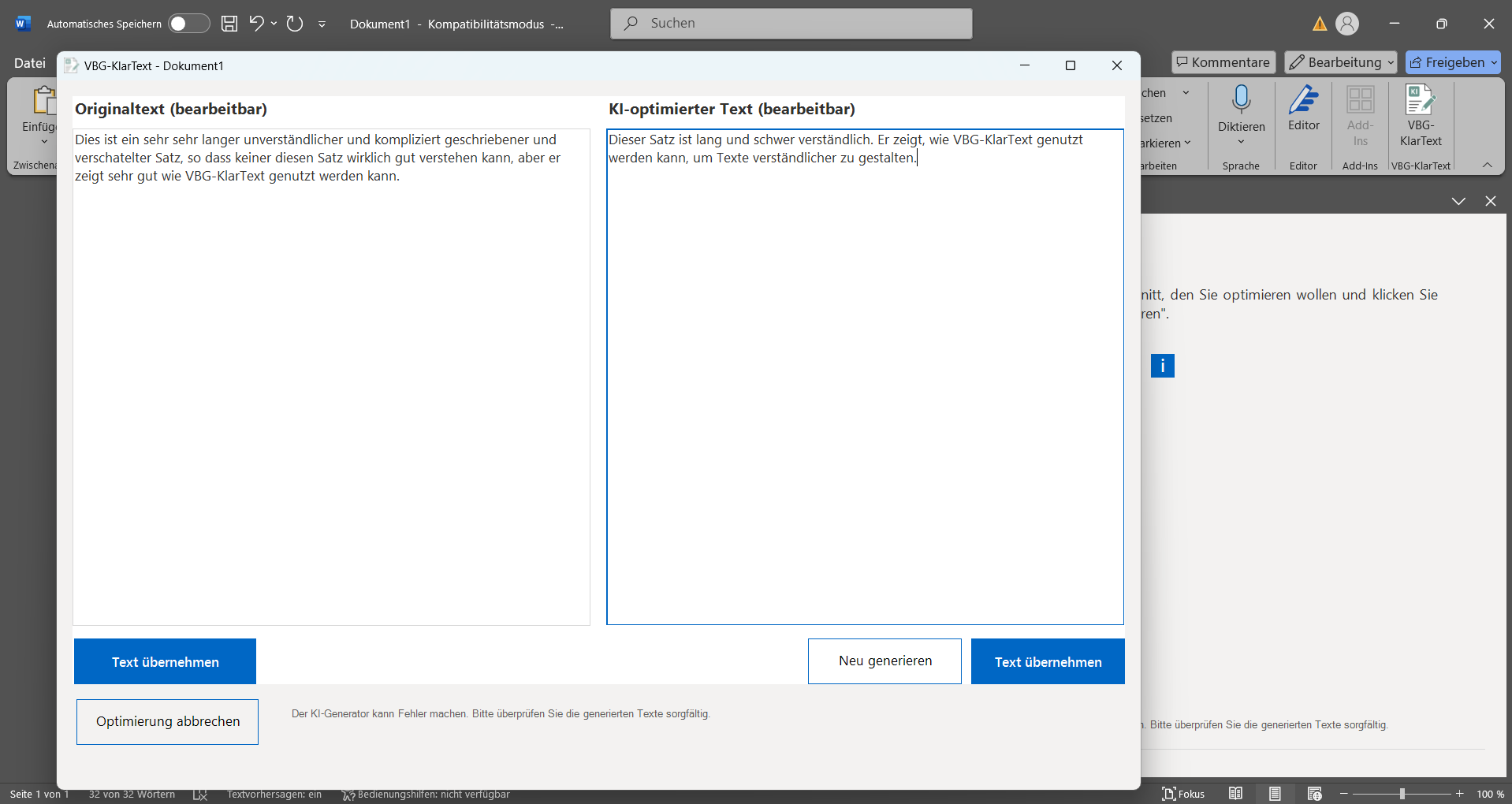This screenshot has width=1512, height=804.
Task: Switch to Fokus mode in status bar
Action: coord(1183,794)
